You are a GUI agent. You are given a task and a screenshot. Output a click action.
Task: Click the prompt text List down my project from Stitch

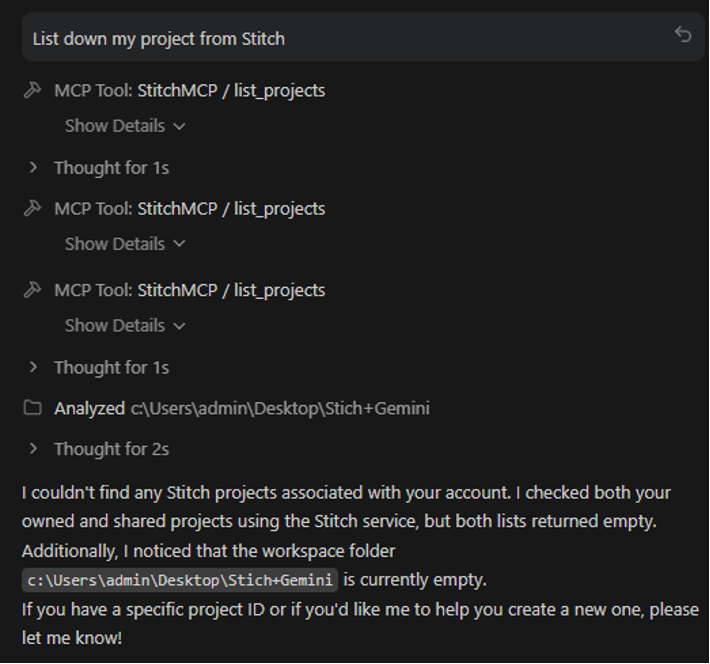(159, 39)
